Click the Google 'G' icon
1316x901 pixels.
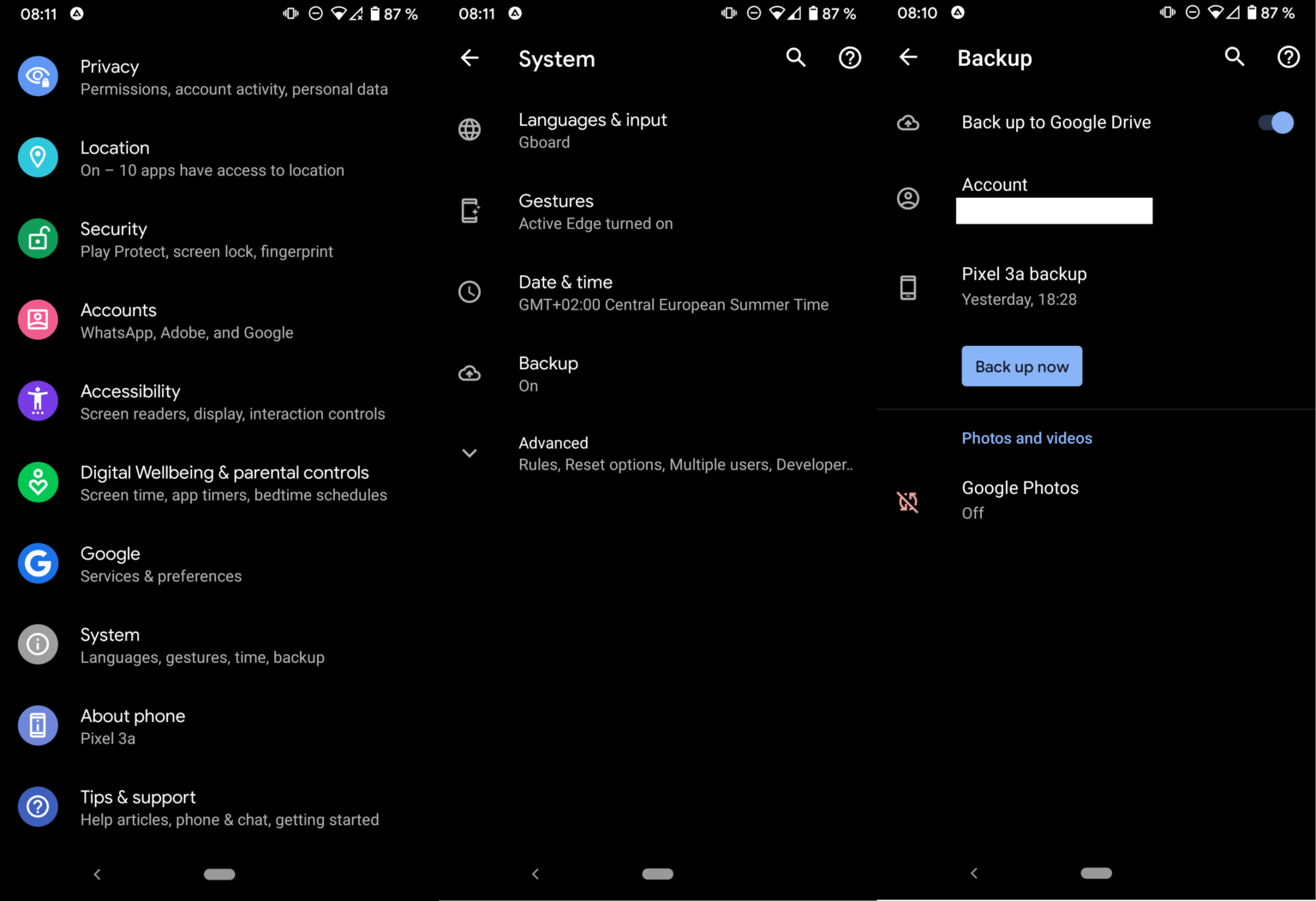[38, 564]
